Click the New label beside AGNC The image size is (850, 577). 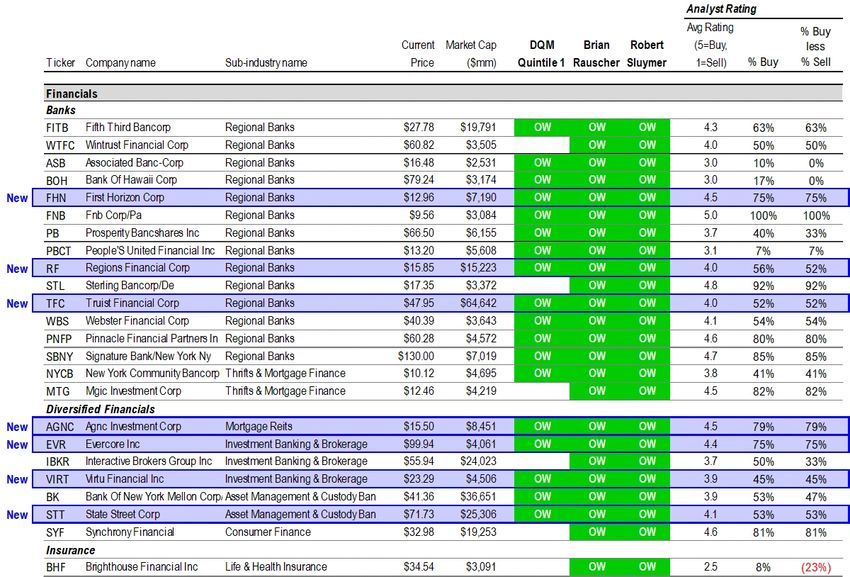tap(17, 427)
